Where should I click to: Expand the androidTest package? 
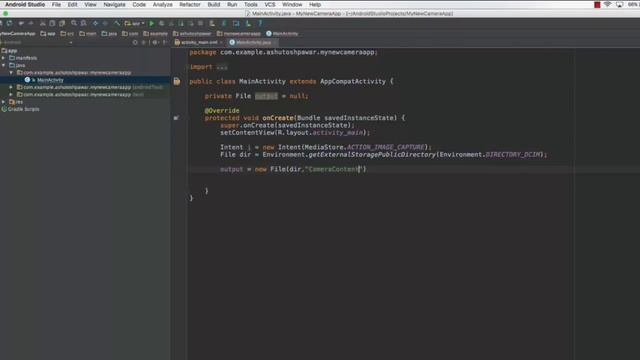[11, 87]
